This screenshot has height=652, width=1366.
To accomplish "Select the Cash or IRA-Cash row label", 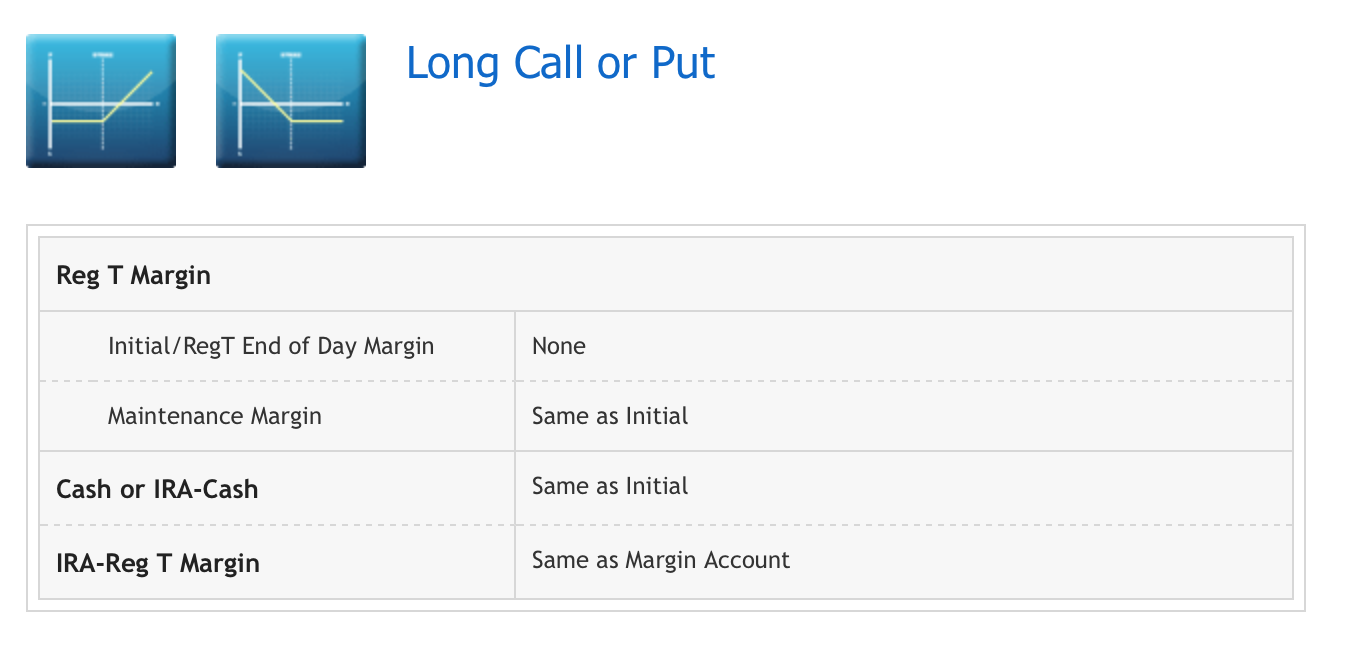I will point(157,489).
